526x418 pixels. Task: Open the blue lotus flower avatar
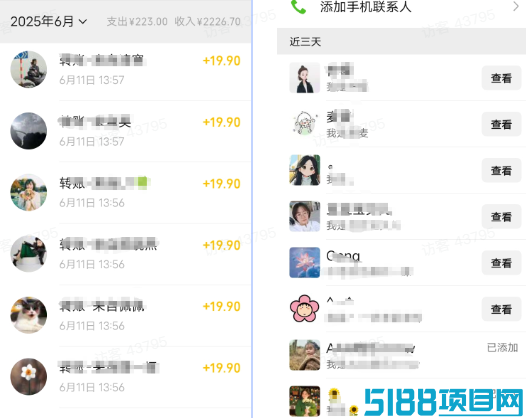pos(305,263)
